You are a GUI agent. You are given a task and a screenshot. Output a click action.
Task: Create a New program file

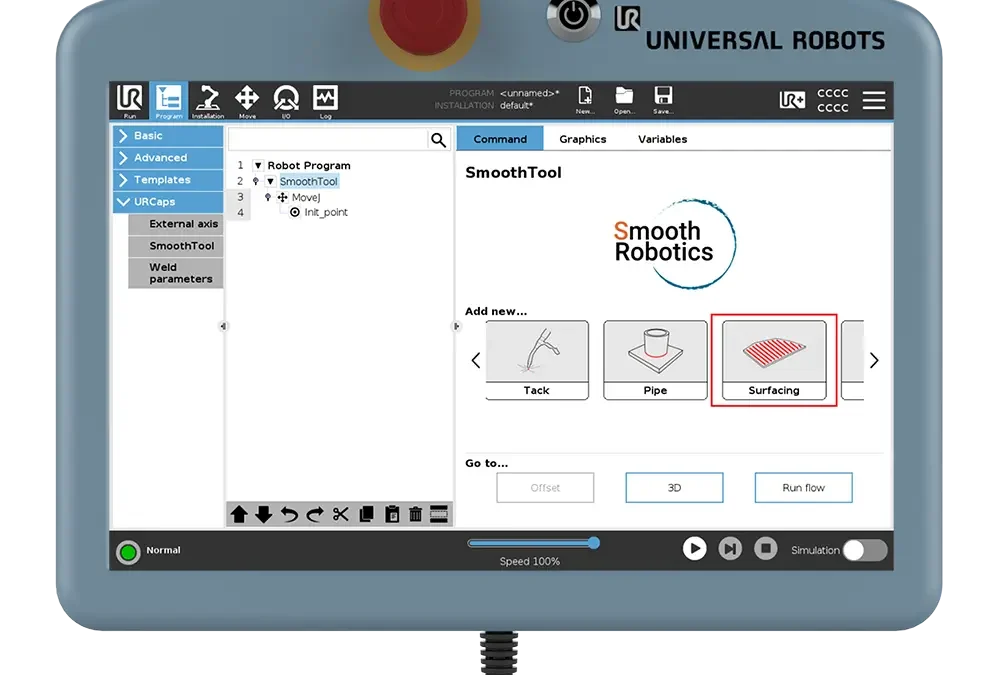click(x=585, y=100)
